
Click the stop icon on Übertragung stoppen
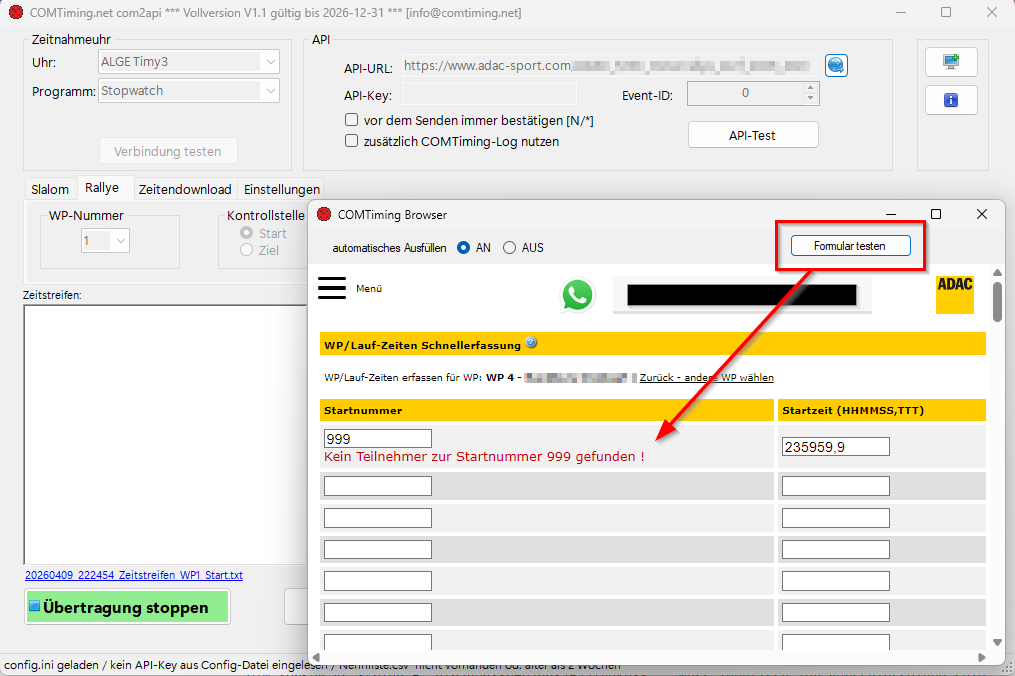coord(34,607)
